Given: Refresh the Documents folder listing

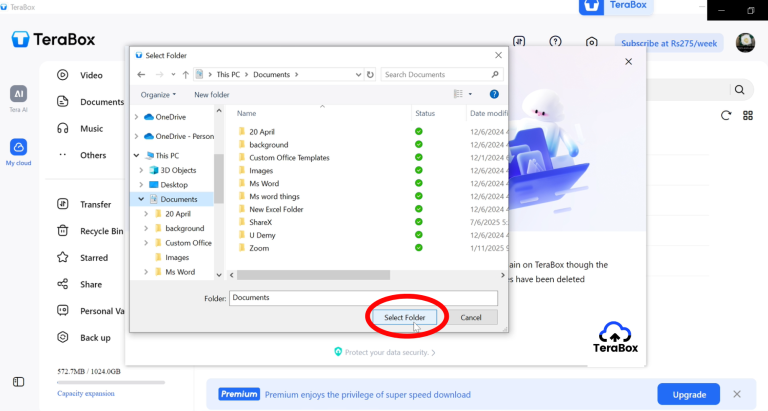Looking at the screenshot, I should [370, 74].
